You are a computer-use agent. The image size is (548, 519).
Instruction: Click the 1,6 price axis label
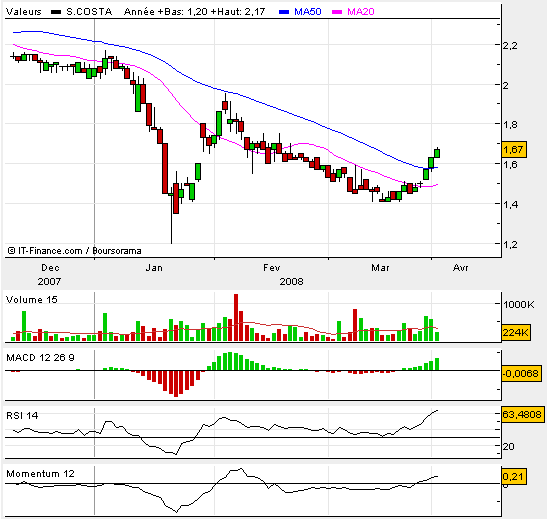click(510, 164)
